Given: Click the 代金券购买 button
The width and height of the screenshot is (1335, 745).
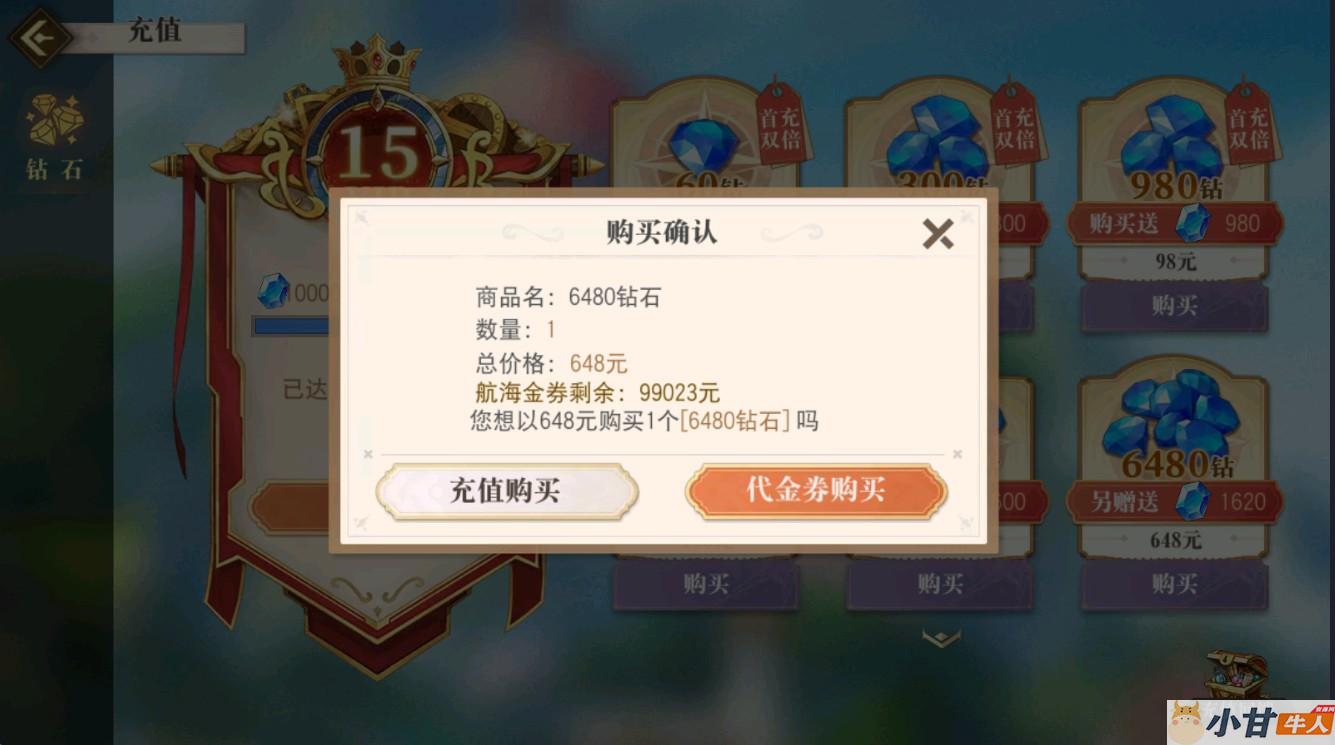Looking at the screenshot, I should 816,491.
